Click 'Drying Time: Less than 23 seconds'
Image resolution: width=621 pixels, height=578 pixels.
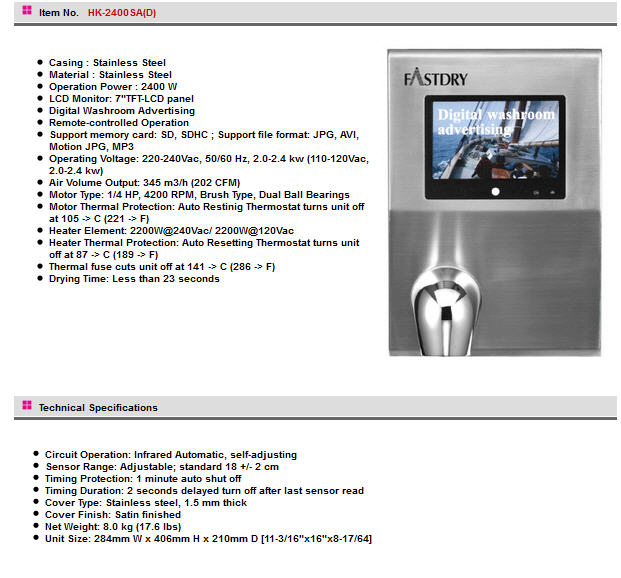click(134, 279)
